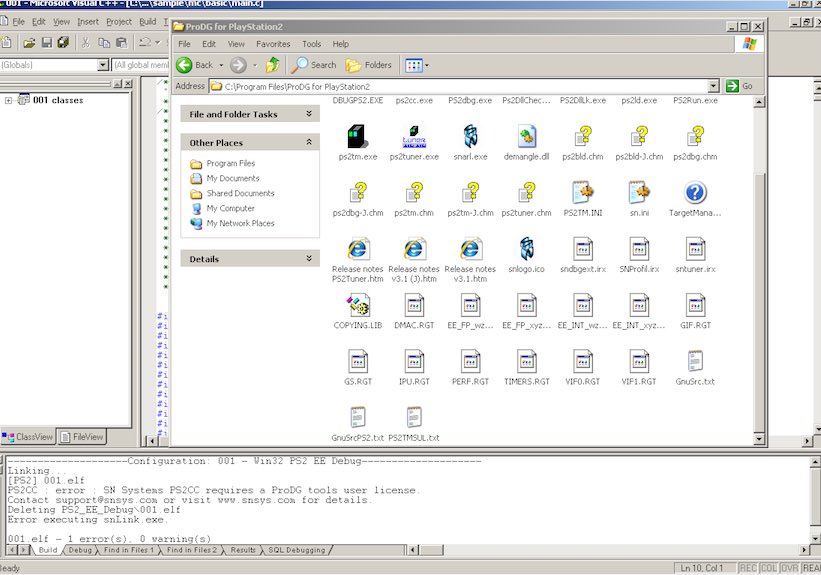Open My Documents link

tap(233, 178)
